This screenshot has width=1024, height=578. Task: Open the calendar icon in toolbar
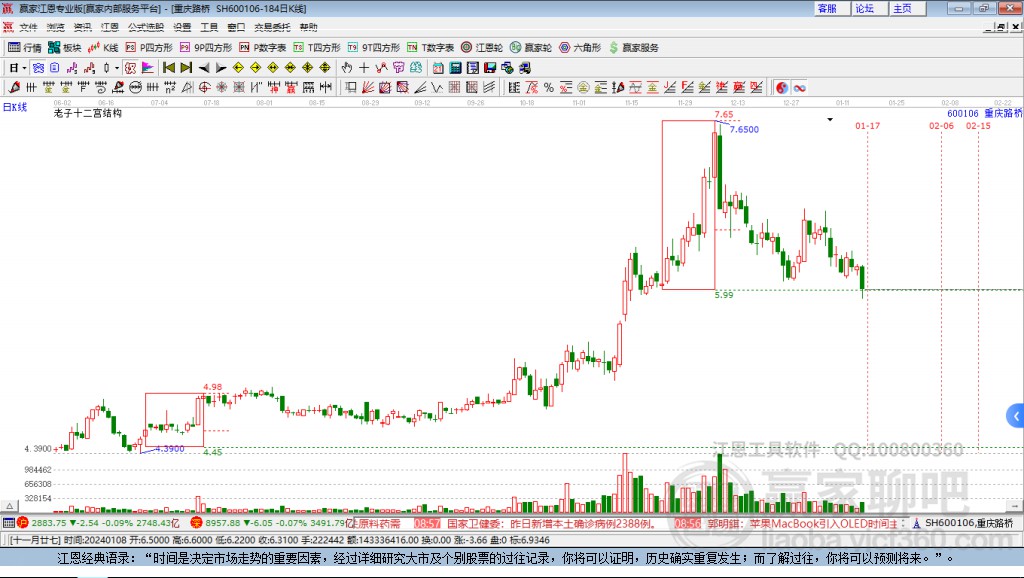pos(438,68)
